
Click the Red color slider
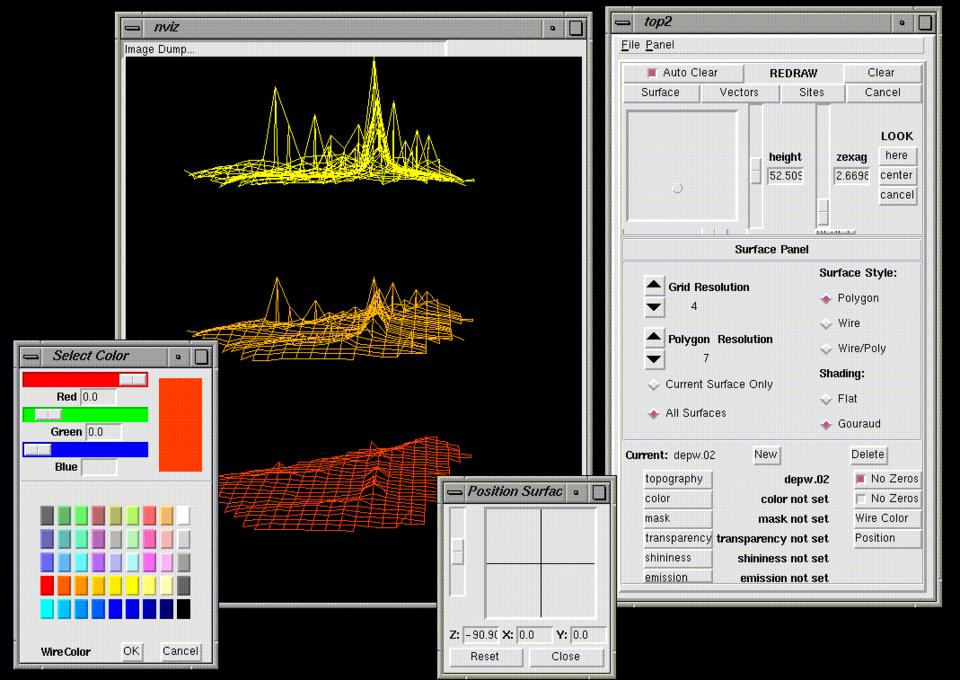pyautogui.click(x=85, y=379)
